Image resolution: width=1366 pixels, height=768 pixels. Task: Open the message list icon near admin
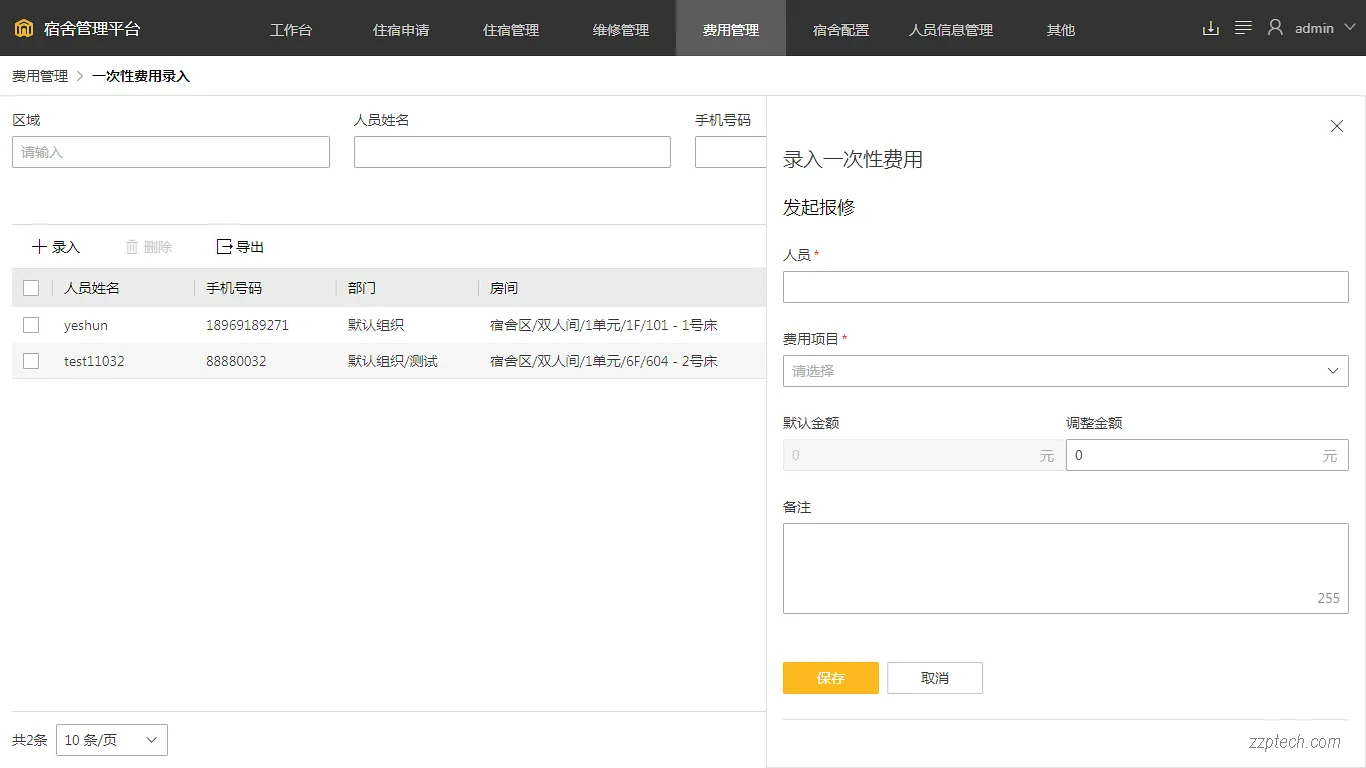click(1242, 28)
